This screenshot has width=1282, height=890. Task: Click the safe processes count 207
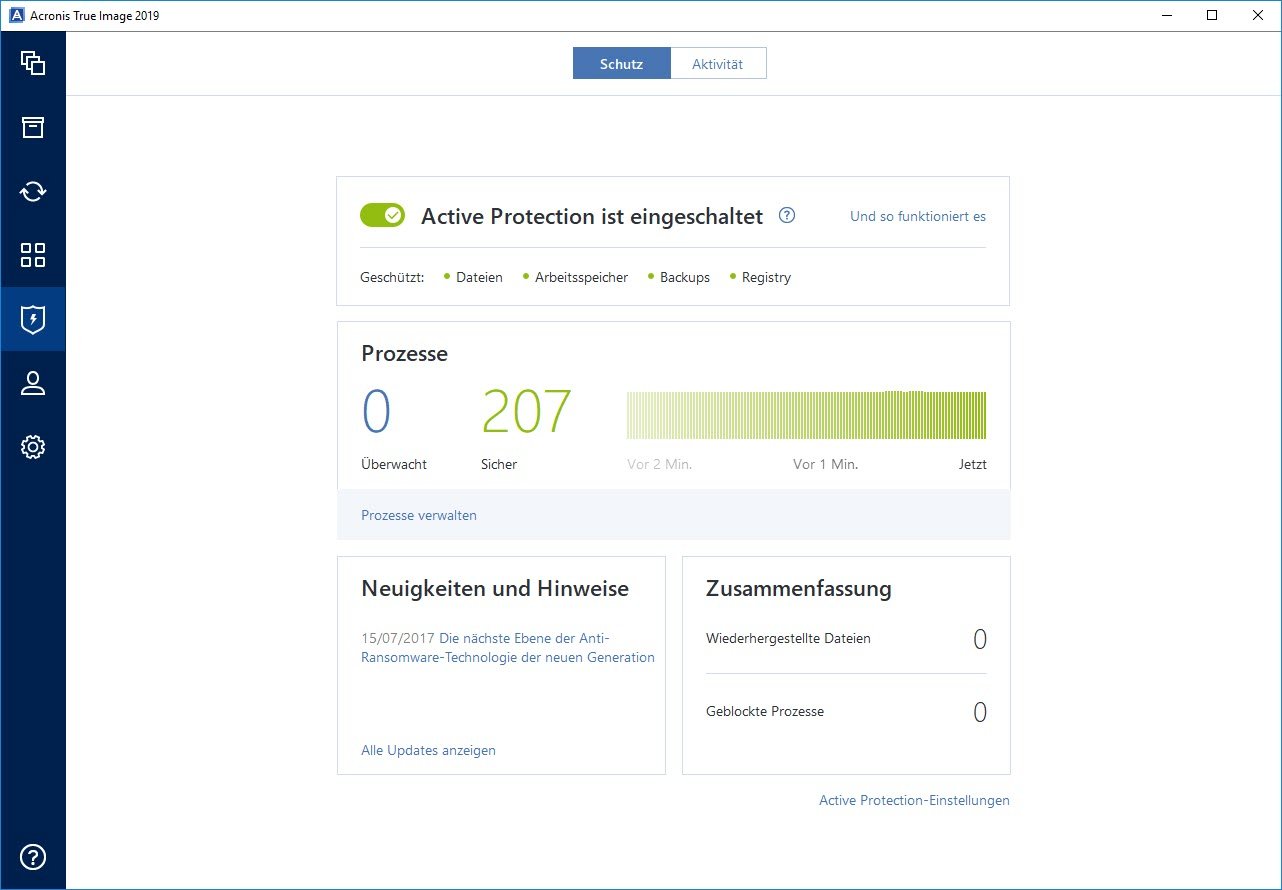coord(526,412)
